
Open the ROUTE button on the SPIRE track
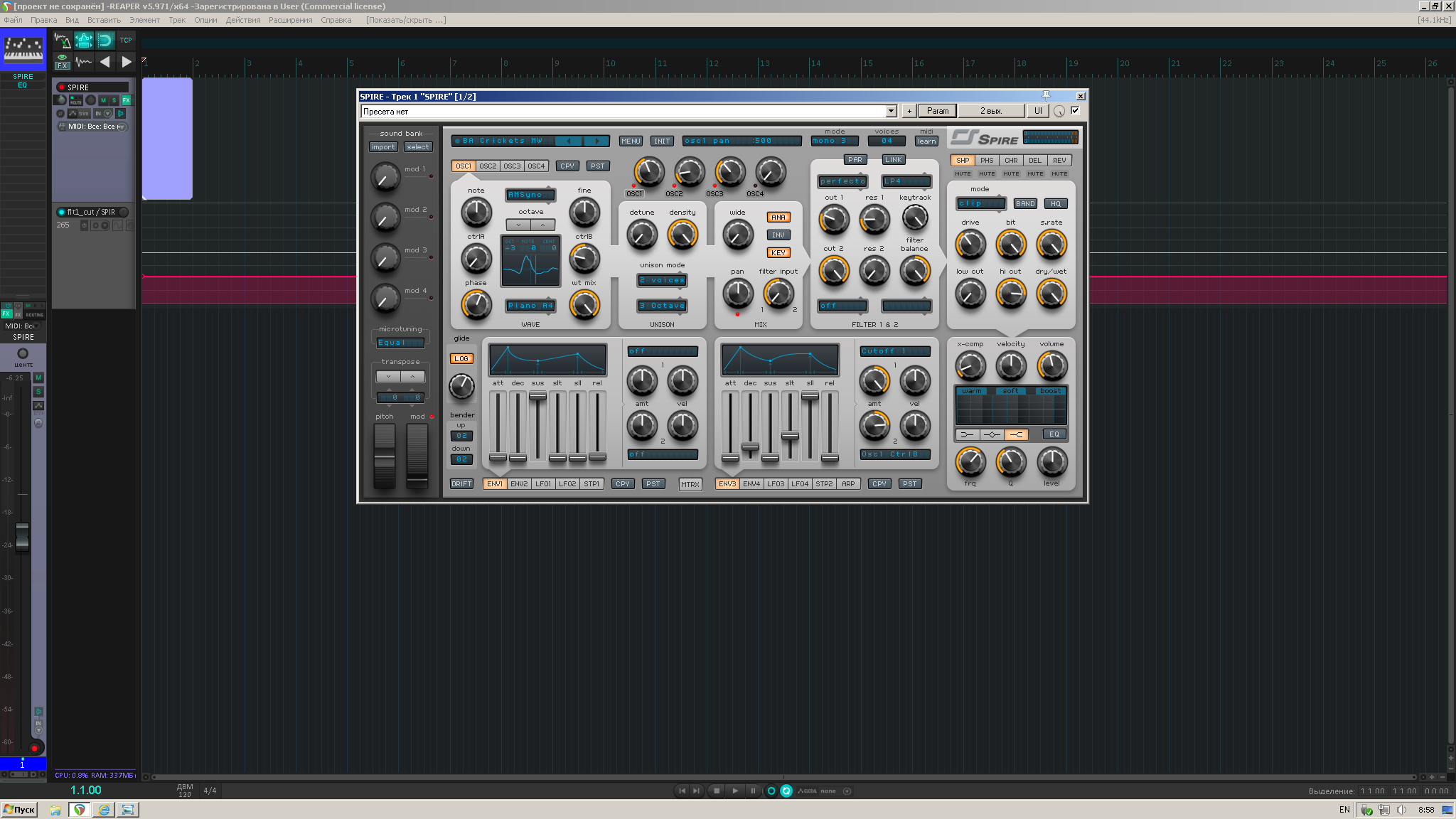(x=75, y=100)
